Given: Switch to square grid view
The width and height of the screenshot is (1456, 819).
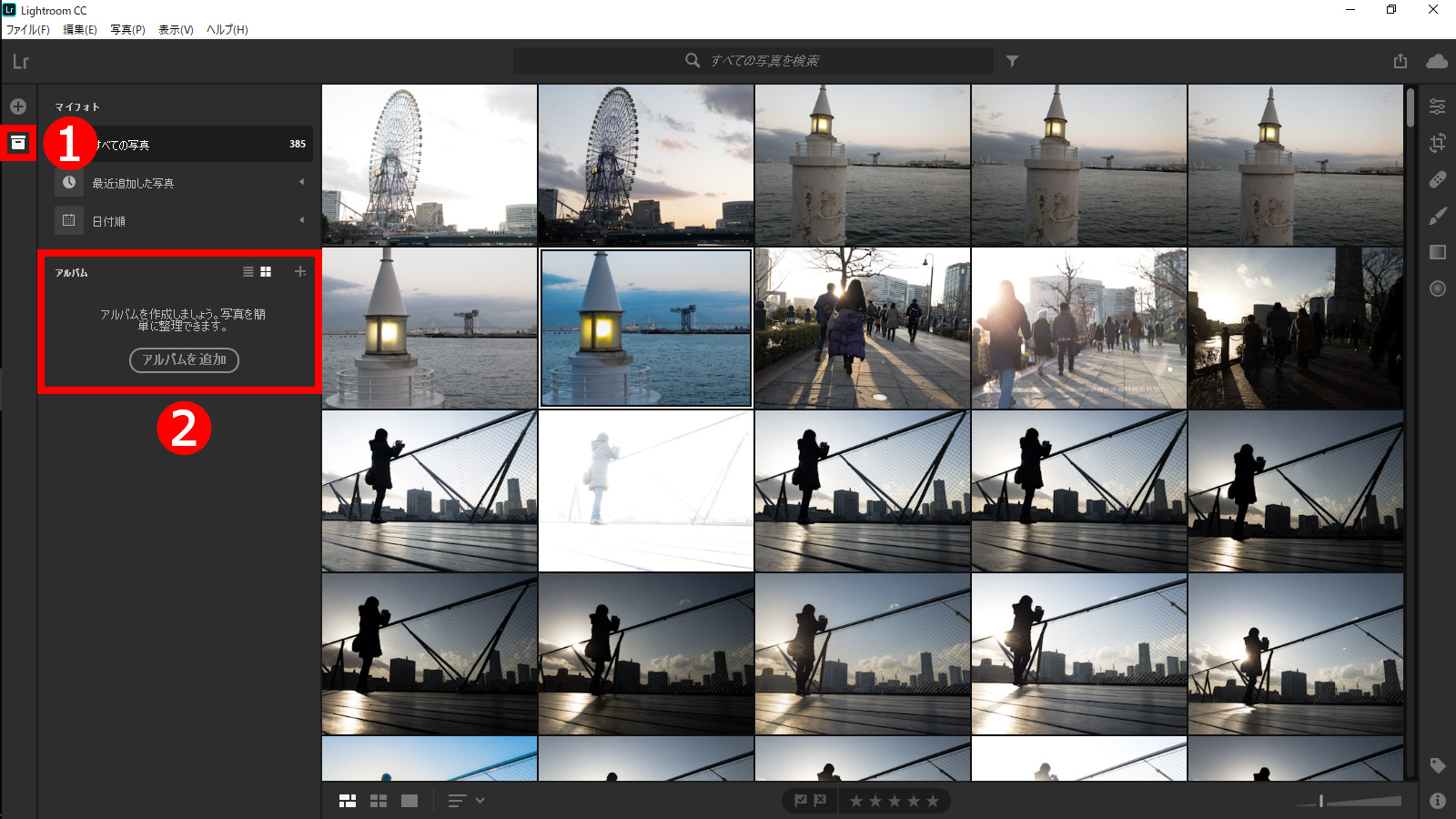Looking at the screenshot, I should [x=379, y=801].
